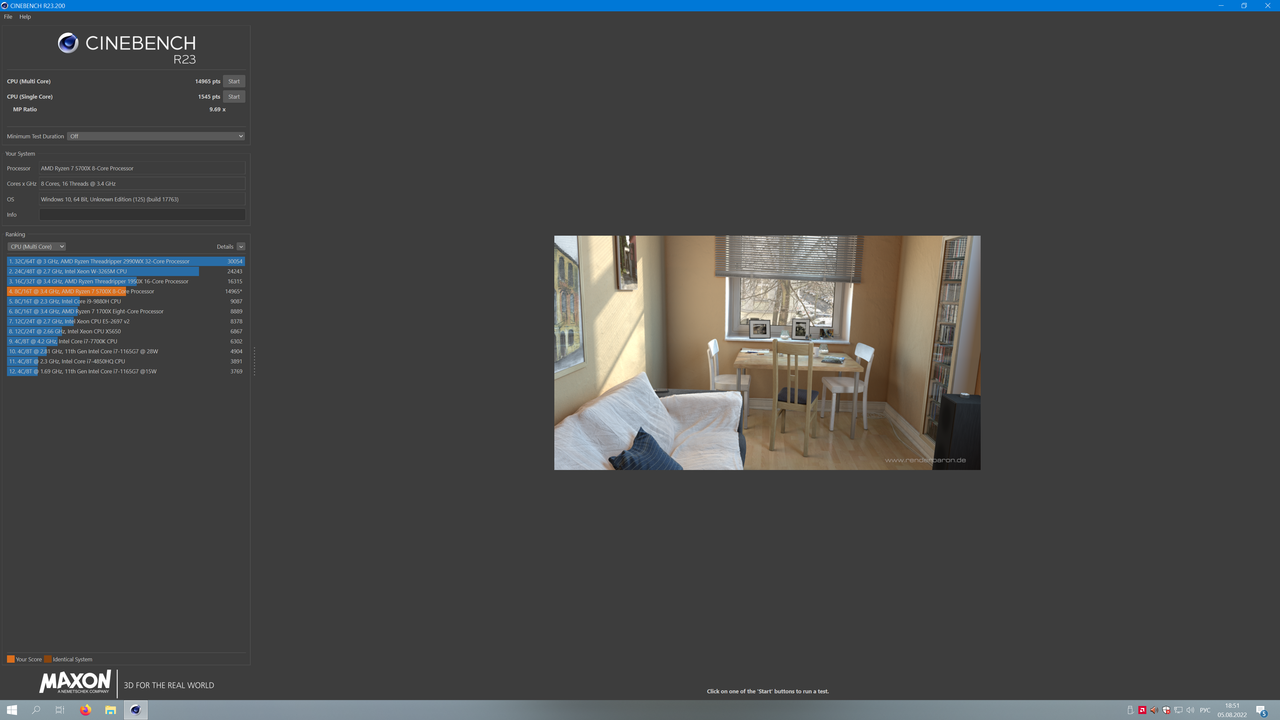Click the Cores x GHz value field
This screenshot has width=1280, height=720.
(x=142, y=184)
